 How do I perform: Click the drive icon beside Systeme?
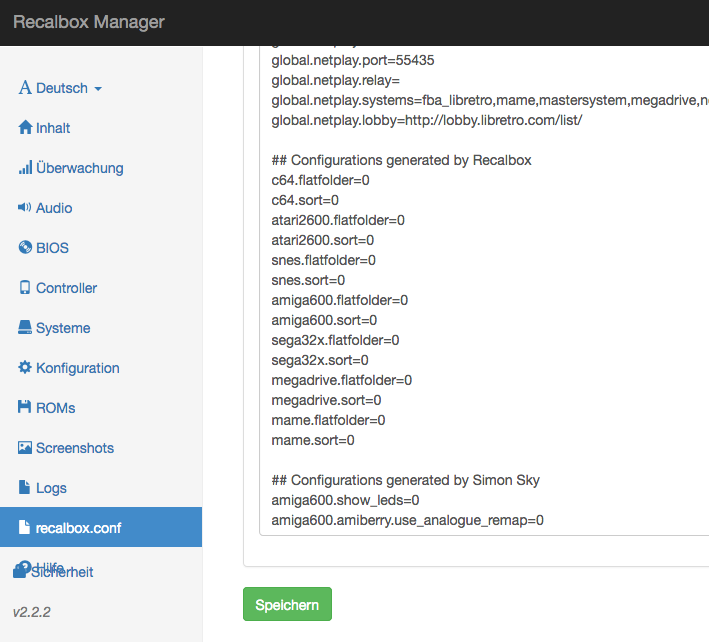coord(25,327)
